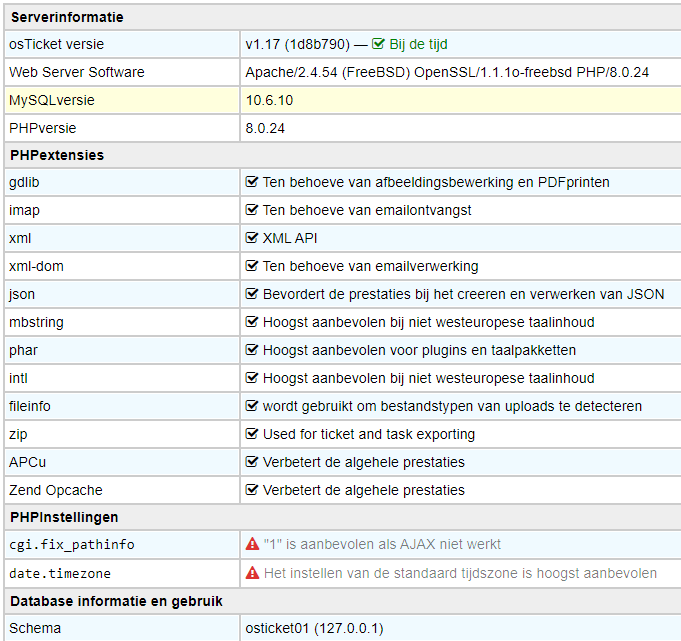The width and height of the screenshot is (681, 641).
Task: Click the '"1" is aanbevolen als AJAX niet werkt' note
Action: (382, 544)
